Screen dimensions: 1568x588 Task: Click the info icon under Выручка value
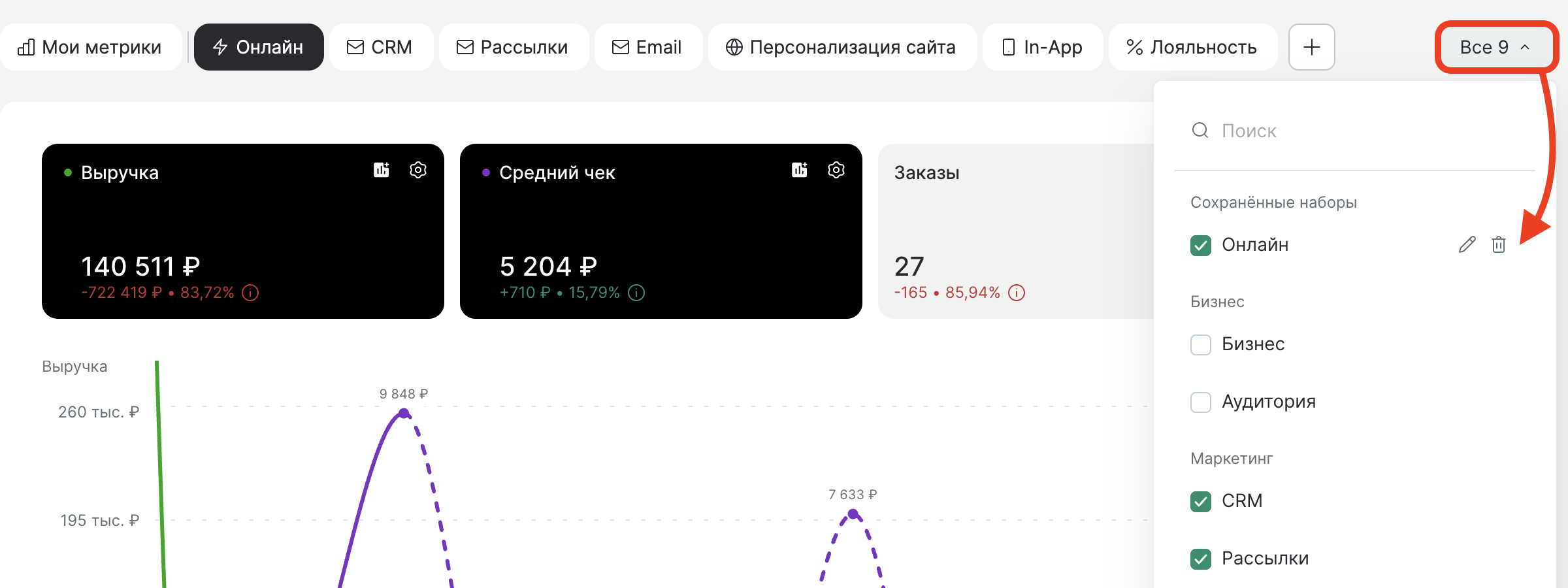(250, 293)
